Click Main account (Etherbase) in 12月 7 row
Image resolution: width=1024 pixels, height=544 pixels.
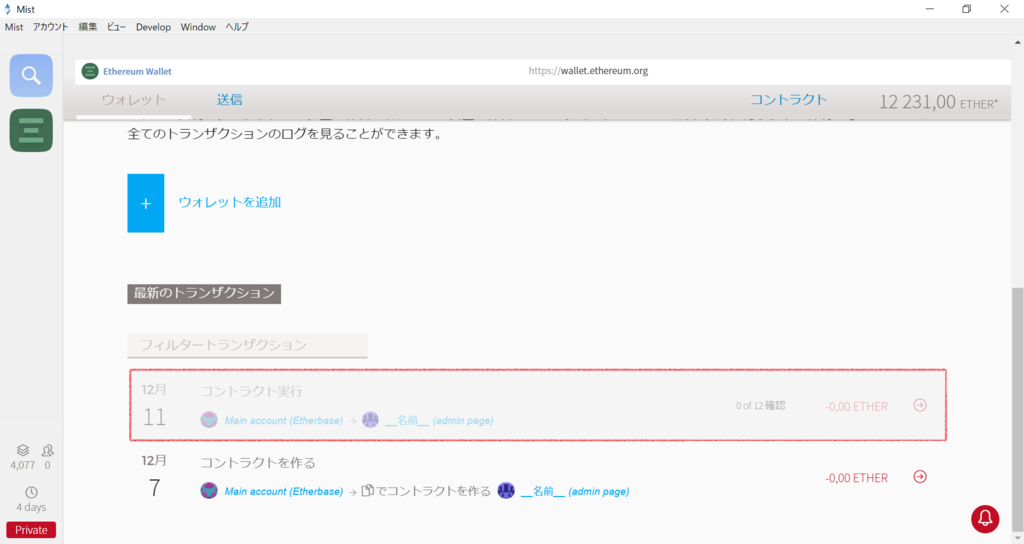point(283,491)
